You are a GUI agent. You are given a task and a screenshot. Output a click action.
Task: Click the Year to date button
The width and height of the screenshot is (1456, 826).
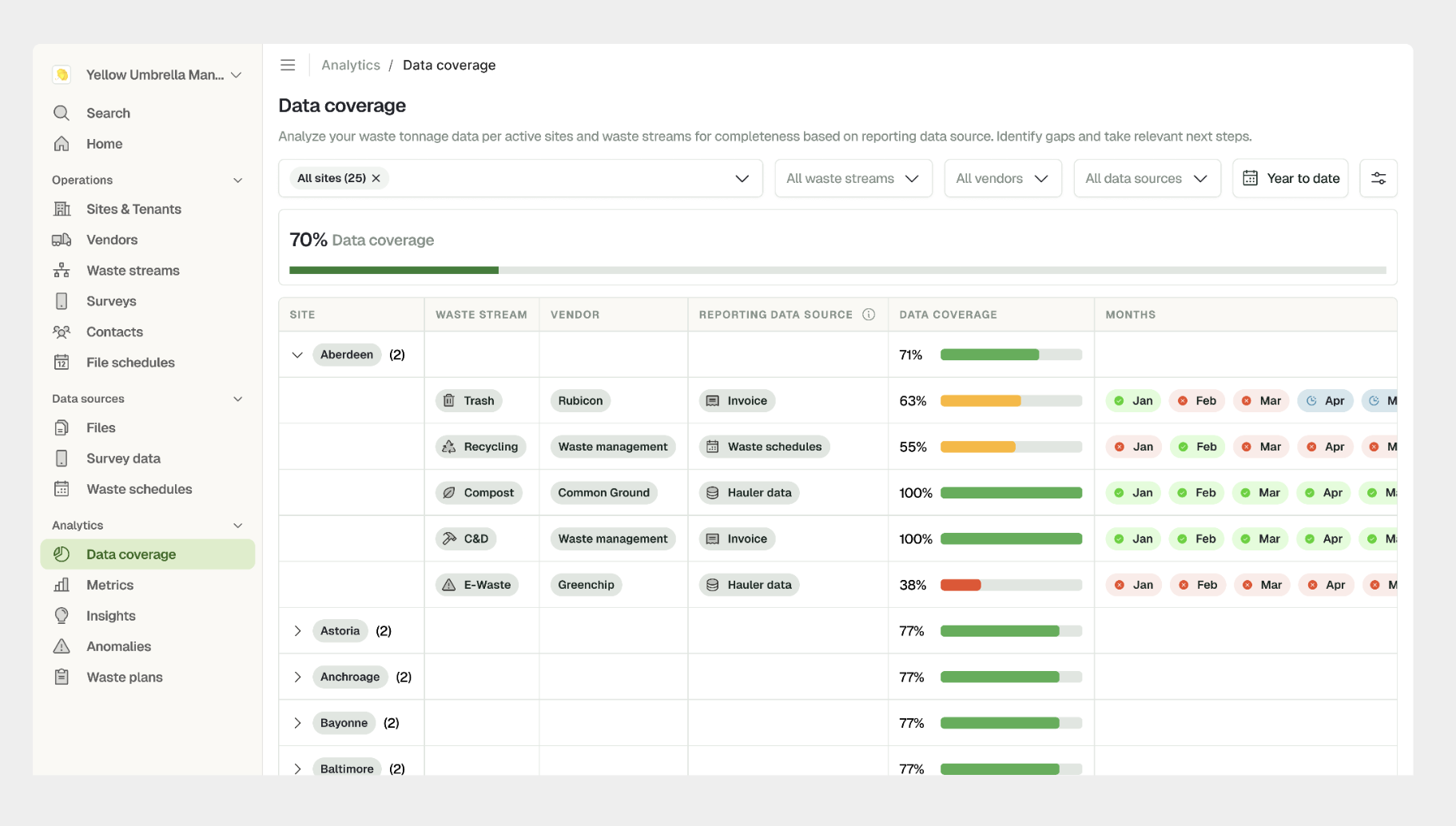(1291, 178)
